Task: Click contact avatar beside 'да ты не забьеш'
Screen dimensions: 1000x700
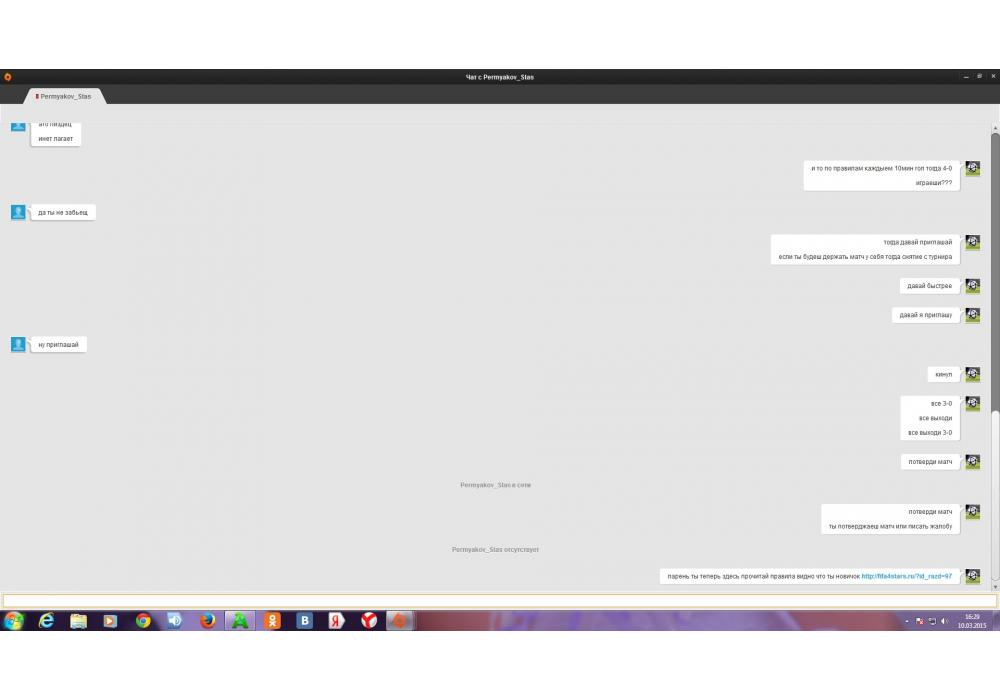Action: pos(18,212)
